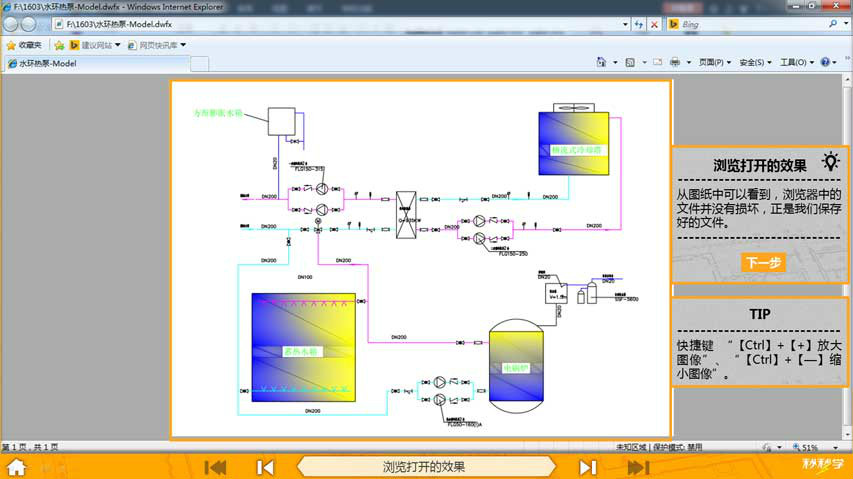This screenshot has height=479, width=853.
Task: Open the 安全(S) menu
Action: tap(755, 63)
